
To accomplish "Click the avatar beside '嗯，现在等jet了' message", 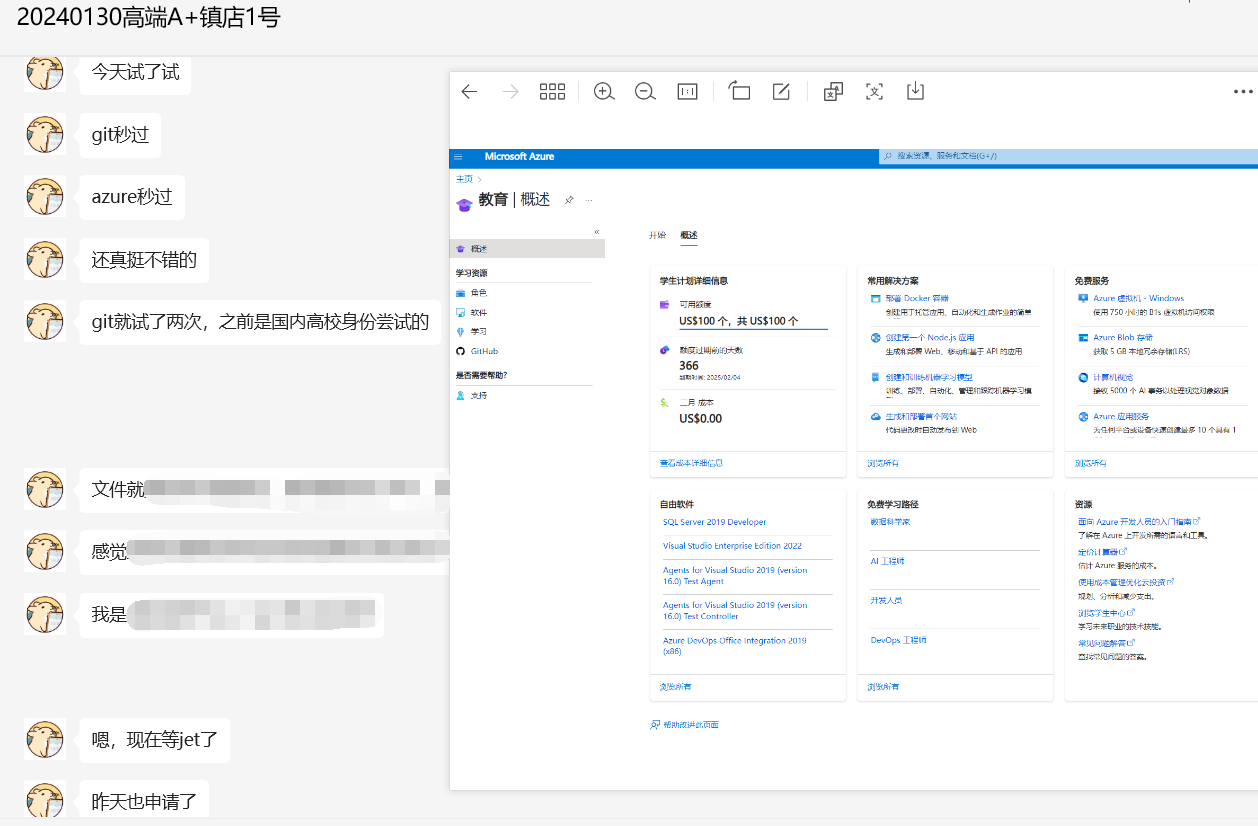I will coord(45,740).
